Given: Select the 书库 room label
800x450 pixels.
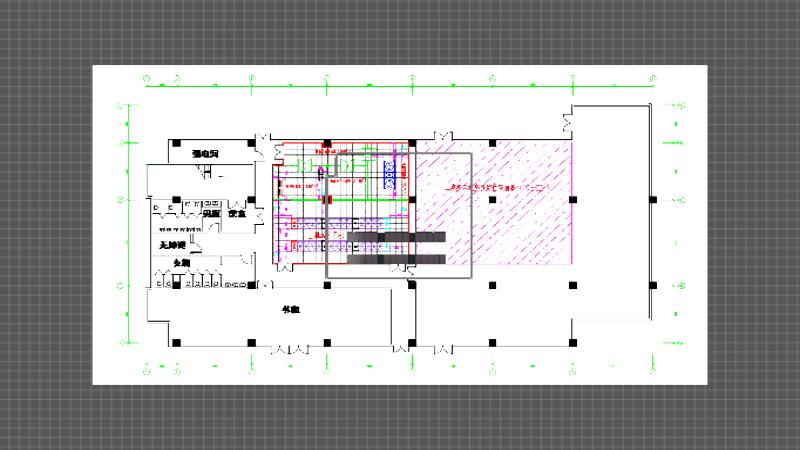Looking at the screenshot, I should click(289, 310).
